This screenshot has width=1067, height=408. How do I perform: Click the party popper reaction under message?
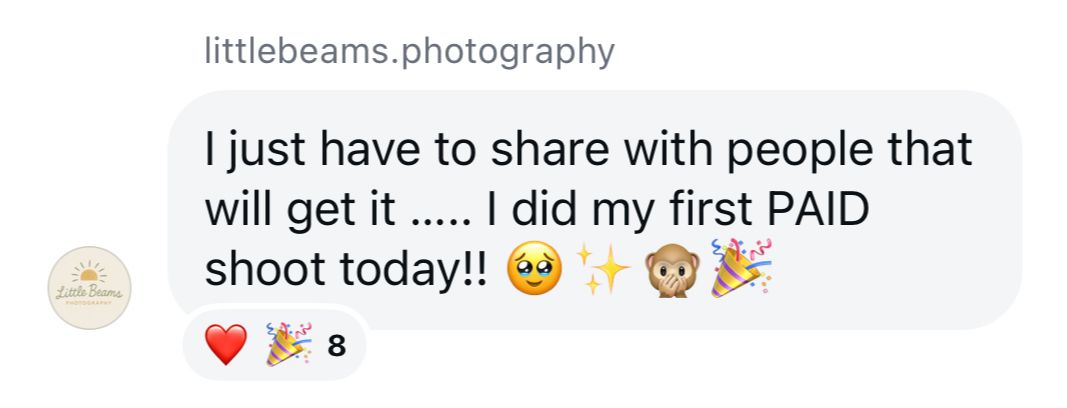[288, 346]
